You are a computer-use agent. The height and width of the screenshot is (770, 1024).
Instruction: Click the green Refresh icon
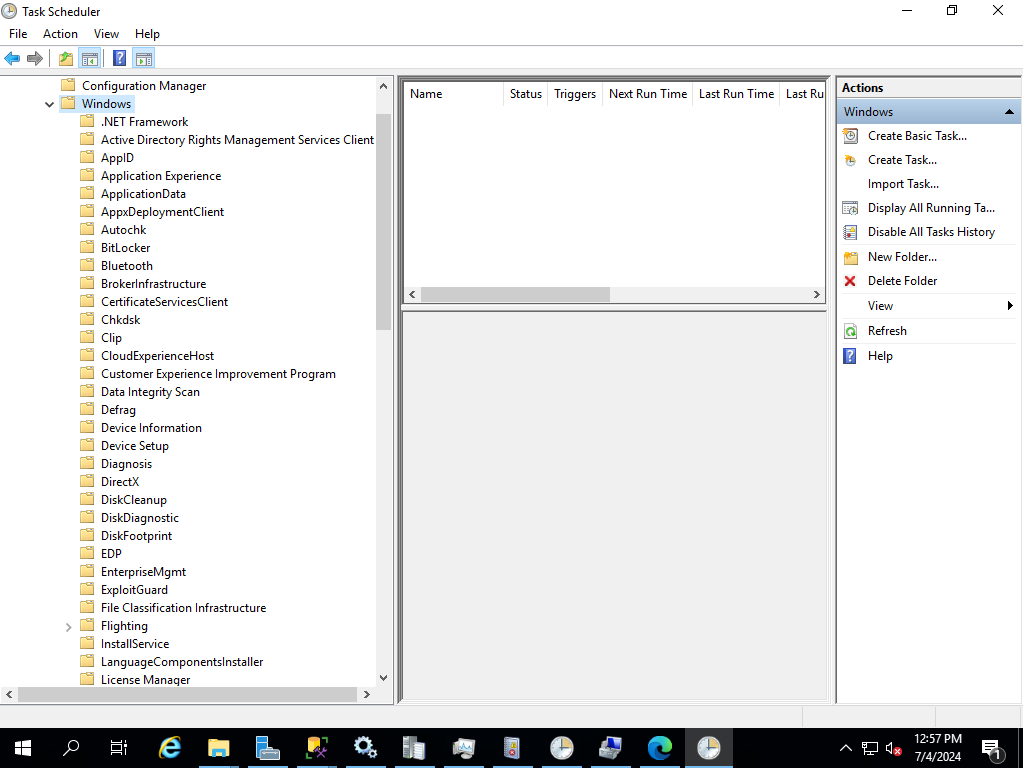click(850, 331)
